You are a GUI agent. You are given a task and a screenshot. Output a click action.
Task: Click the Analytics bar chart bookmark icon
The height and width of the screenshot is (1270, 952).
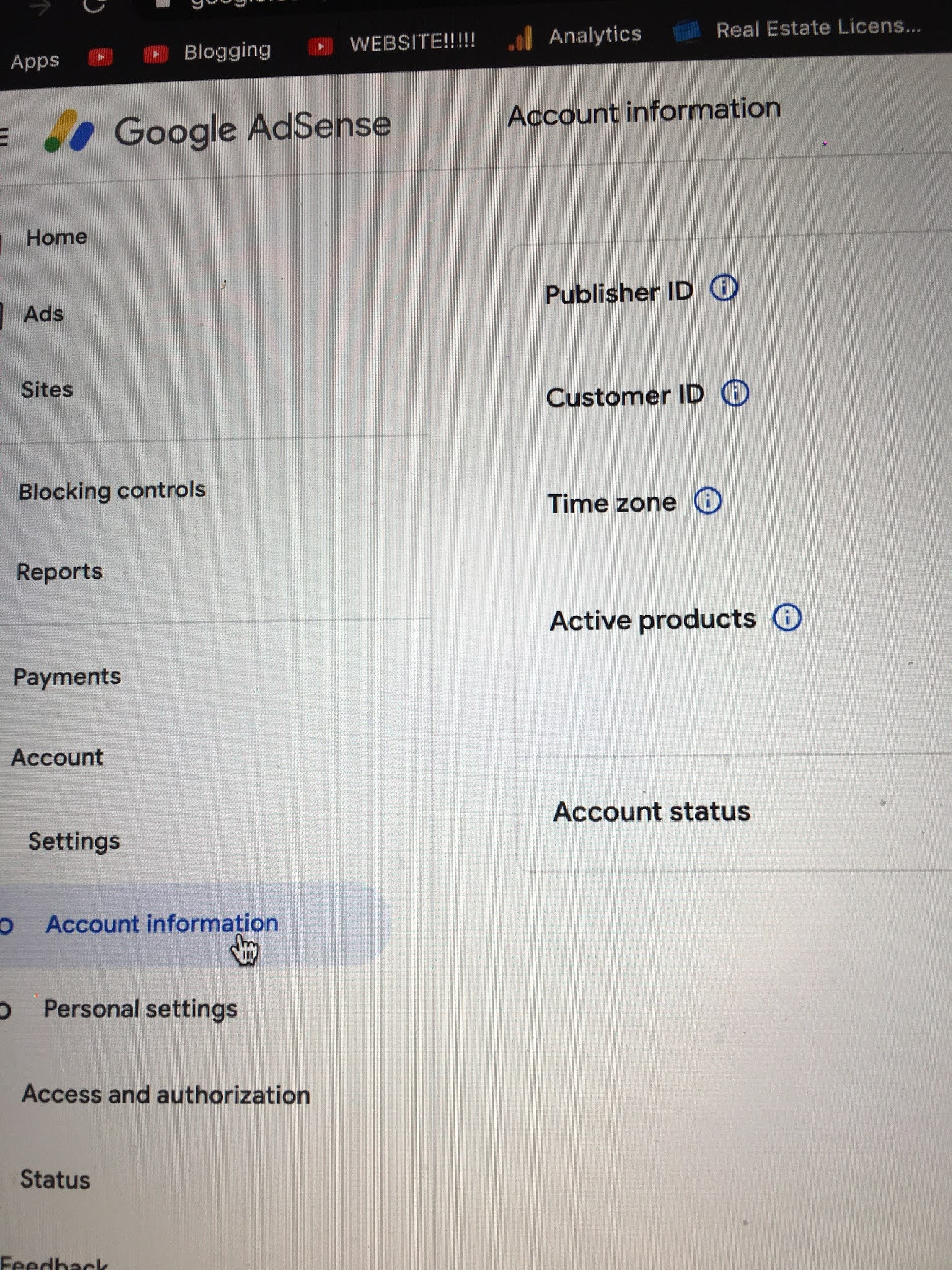click(x=521, y=38)
